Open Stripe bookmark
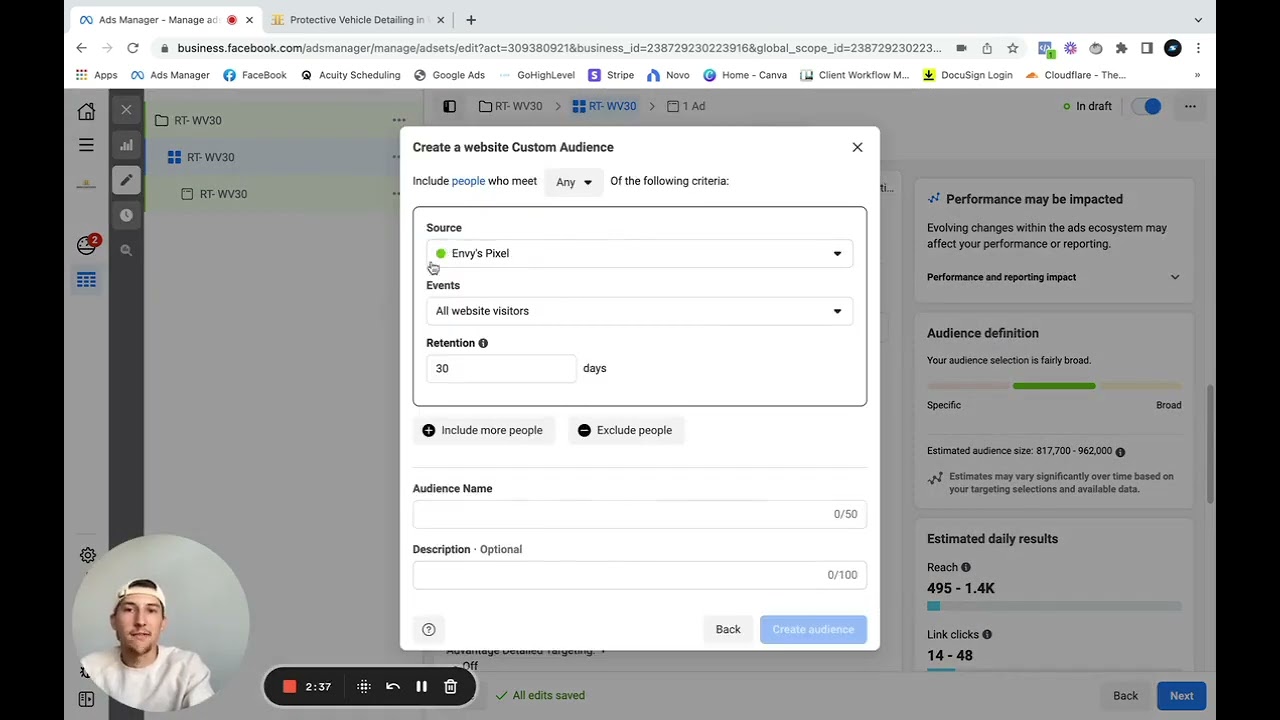This screenshot has width=1280, height=720. 611,75
